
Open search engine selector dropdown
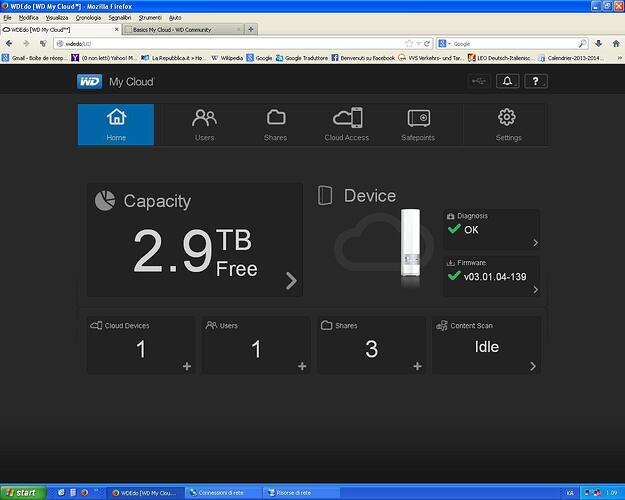pos(444,43)
